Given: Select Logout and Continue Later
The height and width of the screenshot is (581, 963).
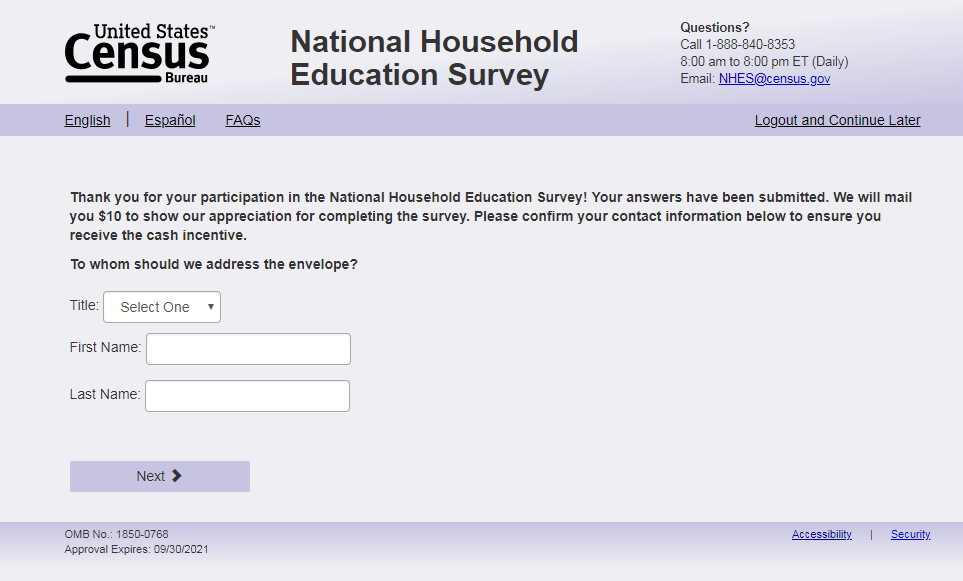Looking at the screenshot, I should point(837,120).
